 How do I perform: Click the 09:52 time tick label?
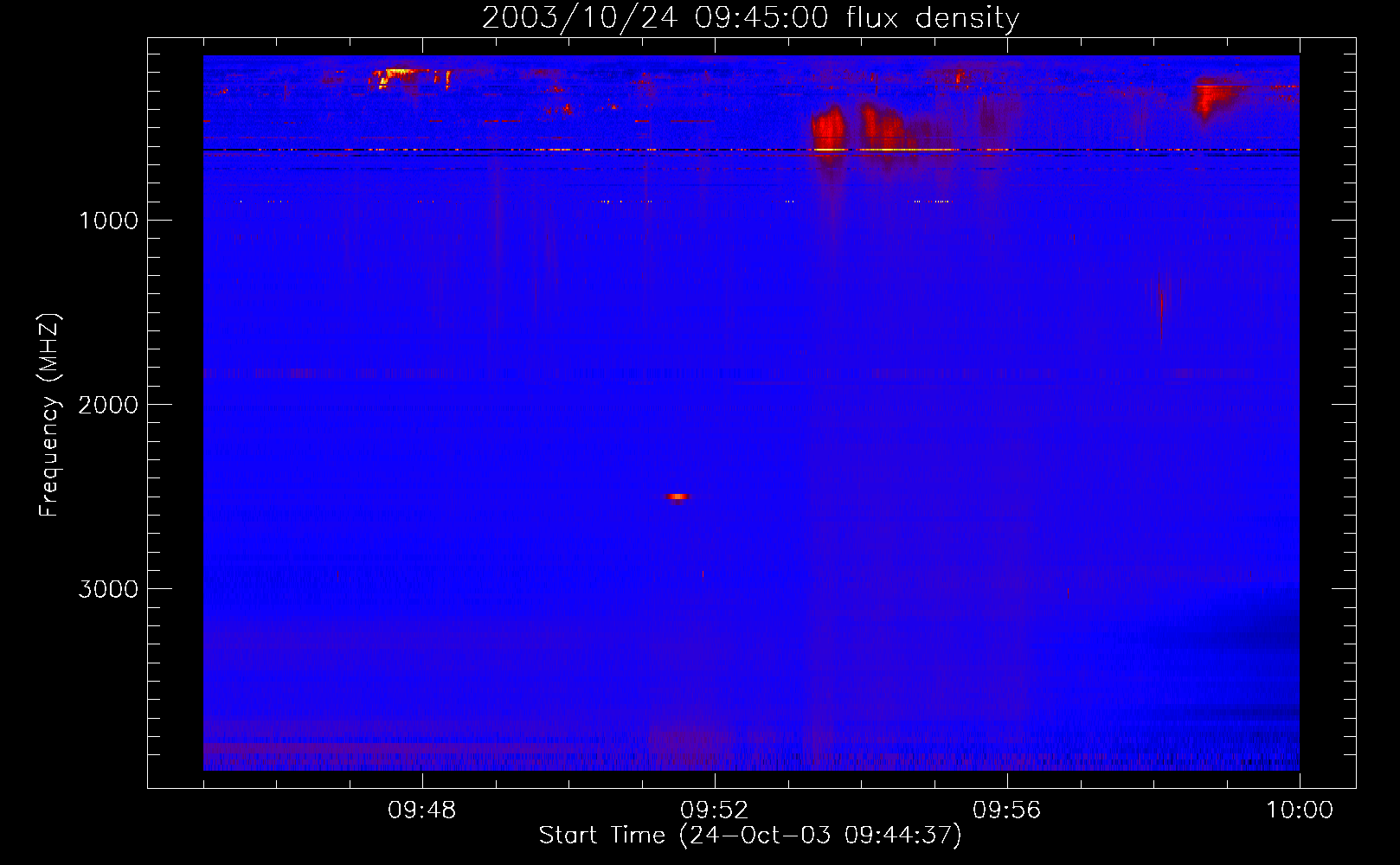pos(715,811)
